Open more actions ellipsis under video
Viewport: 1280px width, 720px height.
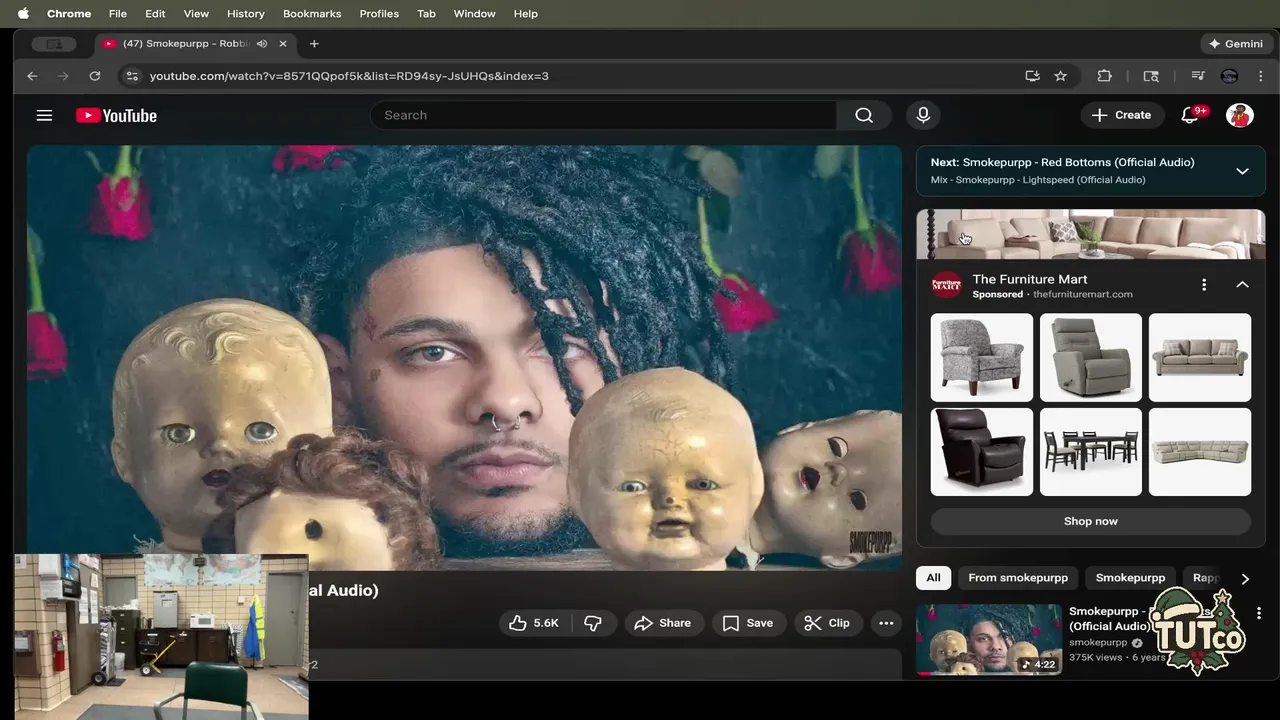click(886, 623)
